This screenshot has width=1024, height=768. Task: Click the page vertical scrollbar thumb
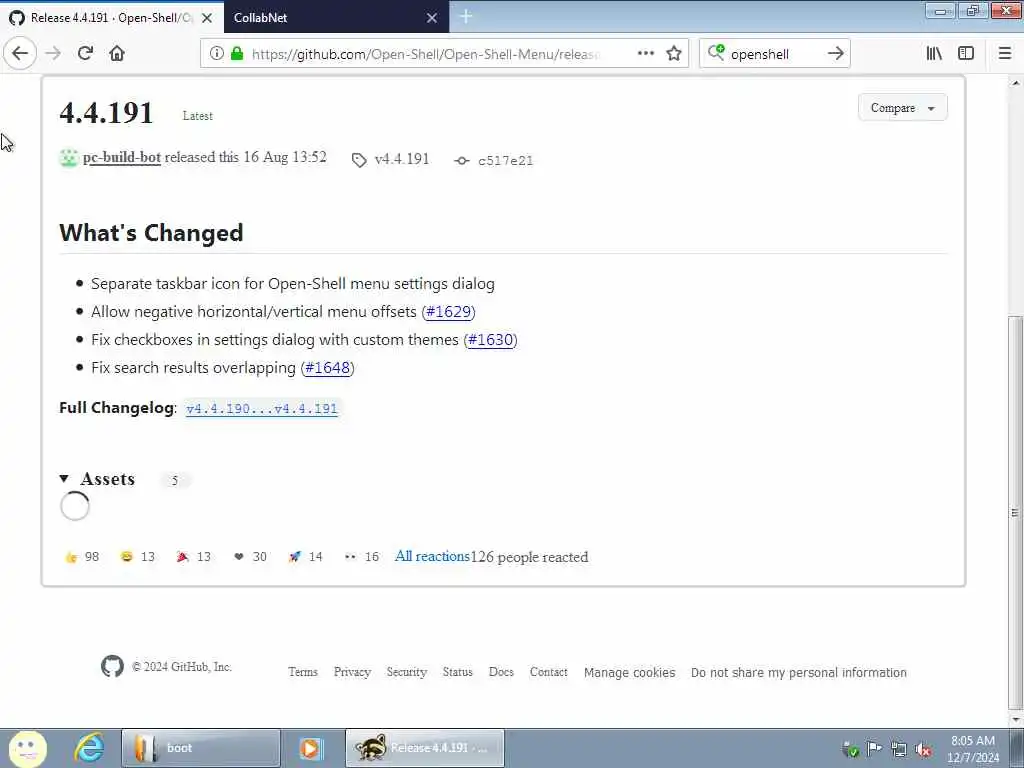(1014, 512)
